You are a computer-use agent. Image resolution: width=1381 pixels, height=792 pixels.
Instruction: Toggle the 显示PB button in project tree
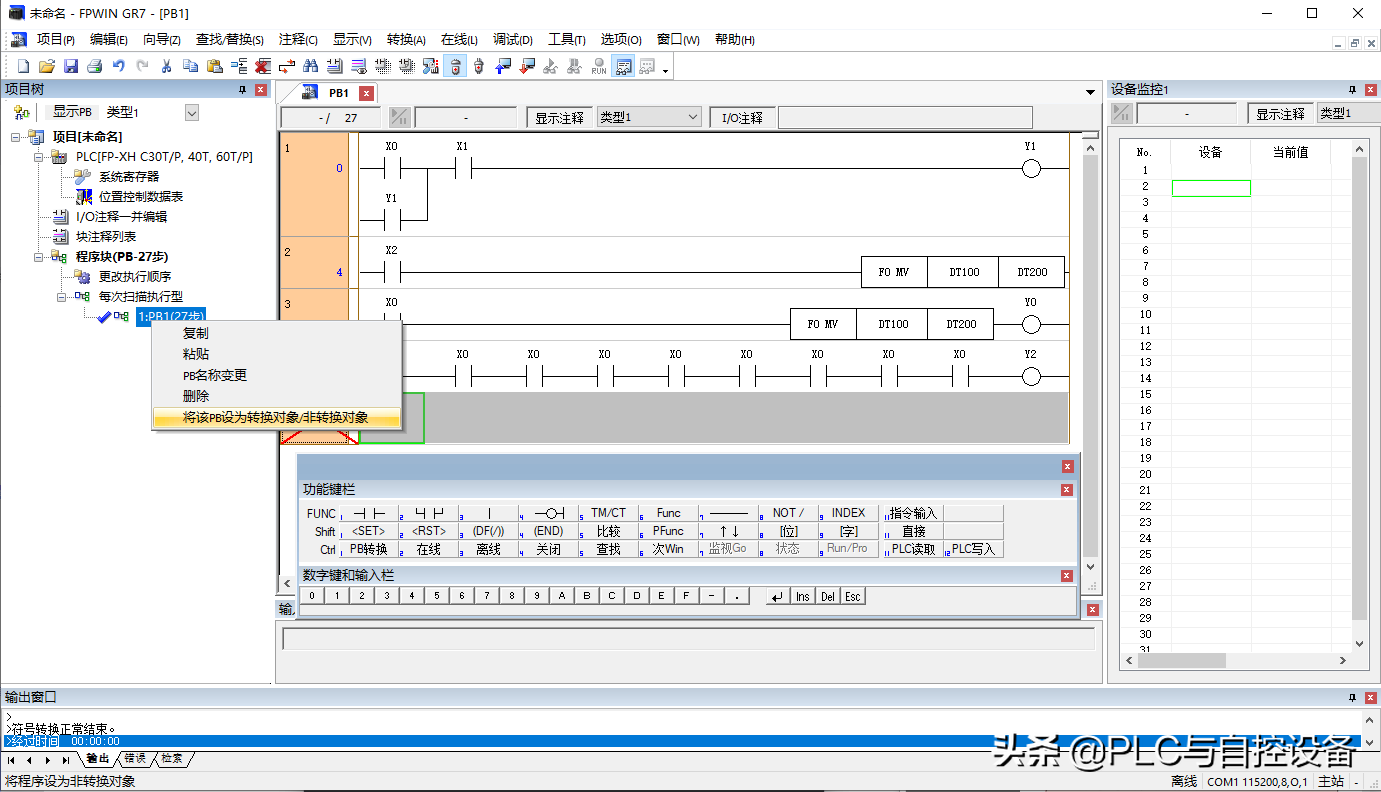(72, 112)
